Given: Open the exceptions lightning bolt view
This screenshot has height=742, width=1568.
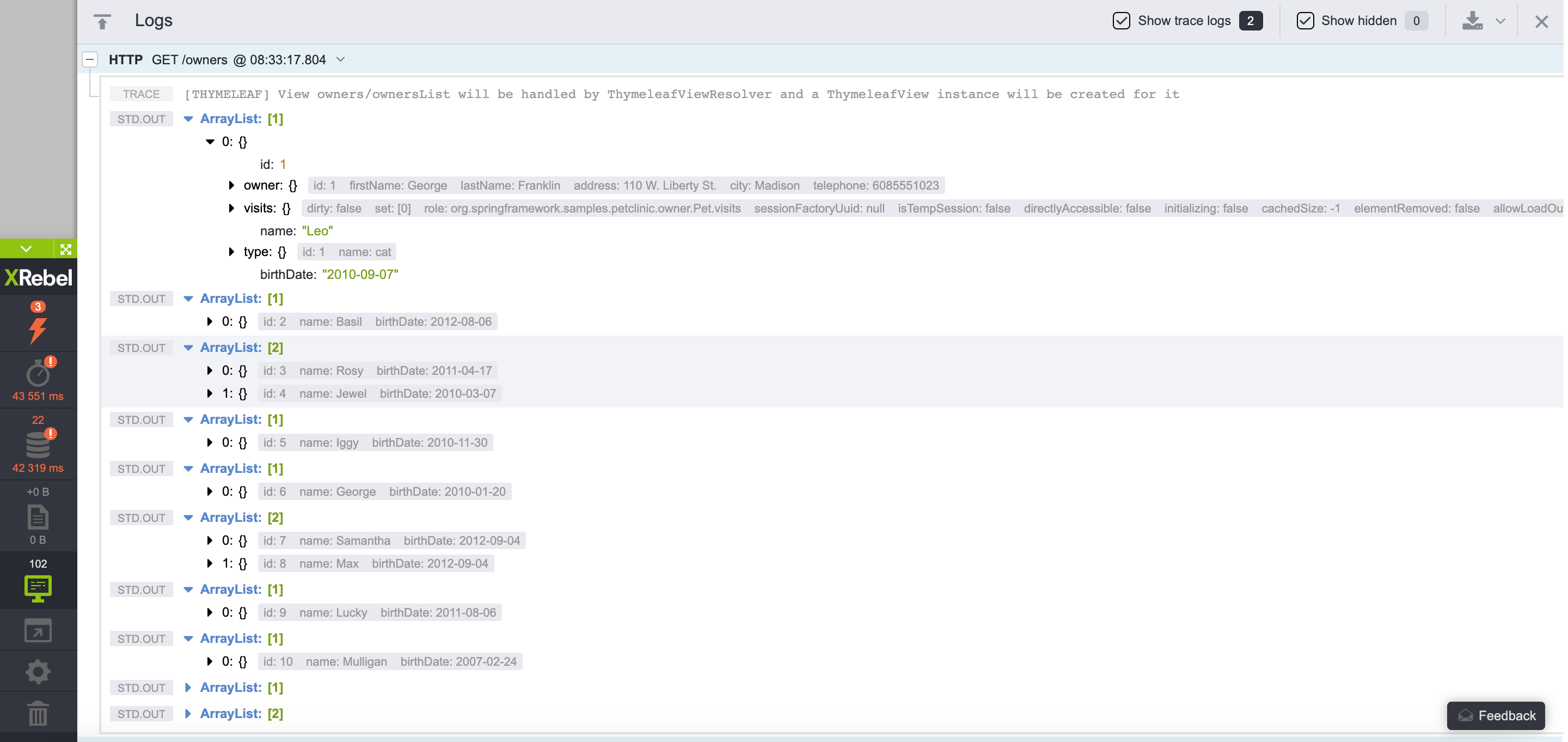Looking at the screenshot, I should (38, 324).
